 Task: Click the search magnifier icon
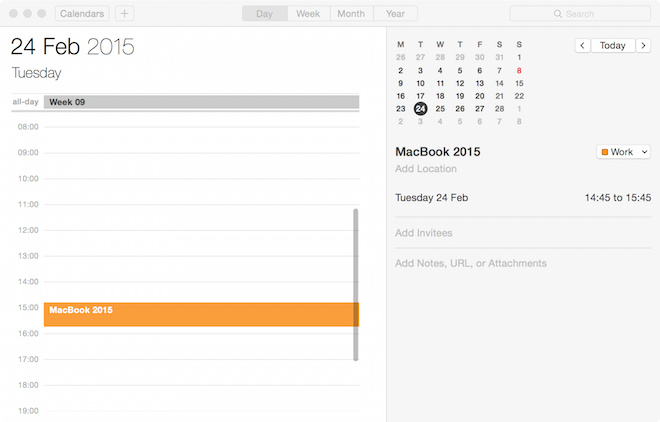[558, 14]
